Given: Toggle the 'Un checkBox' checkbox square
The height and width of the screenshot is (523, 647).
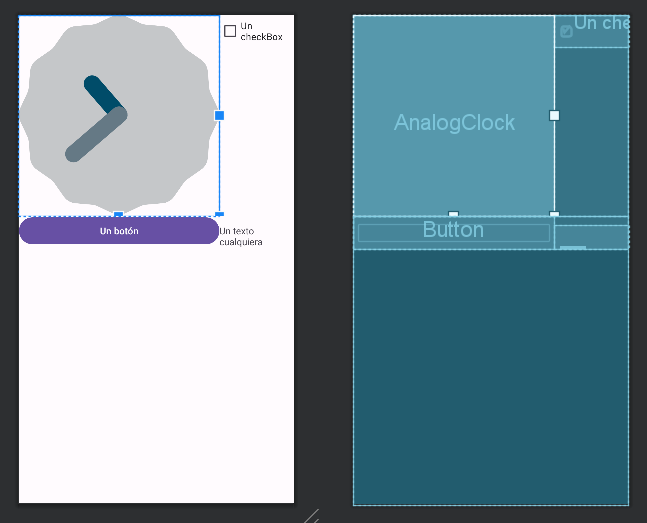Looking at the screenshot, I should [230, 31].
